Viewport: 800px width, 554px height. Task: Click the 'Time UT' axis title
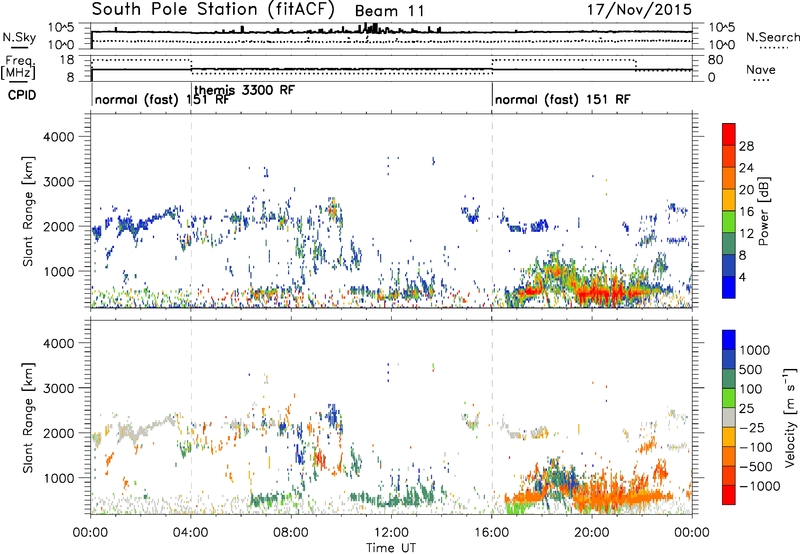(x=391, y=547)
